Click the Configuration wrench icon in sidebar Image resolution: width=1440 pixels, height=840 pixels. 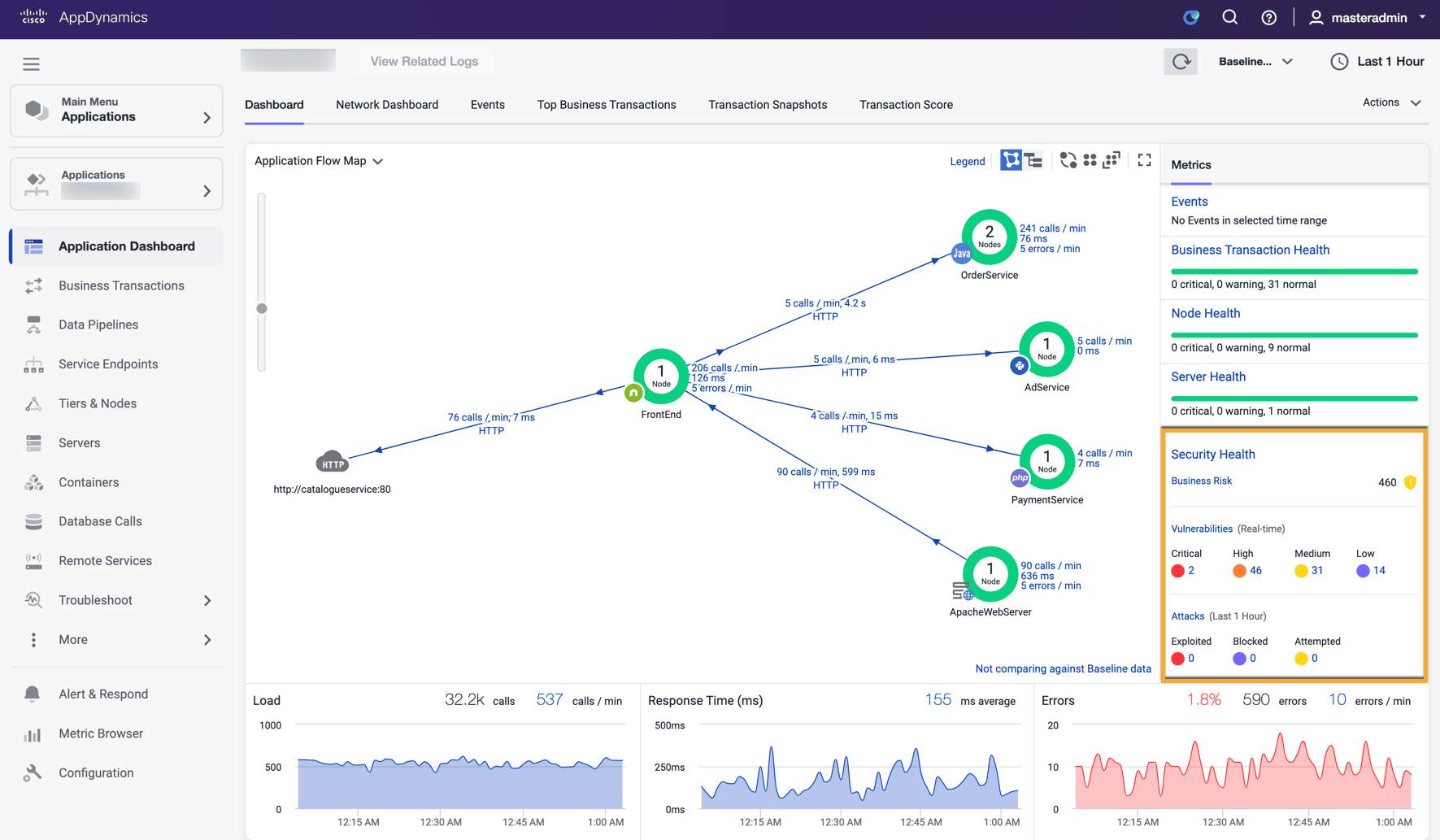(33, 773)
